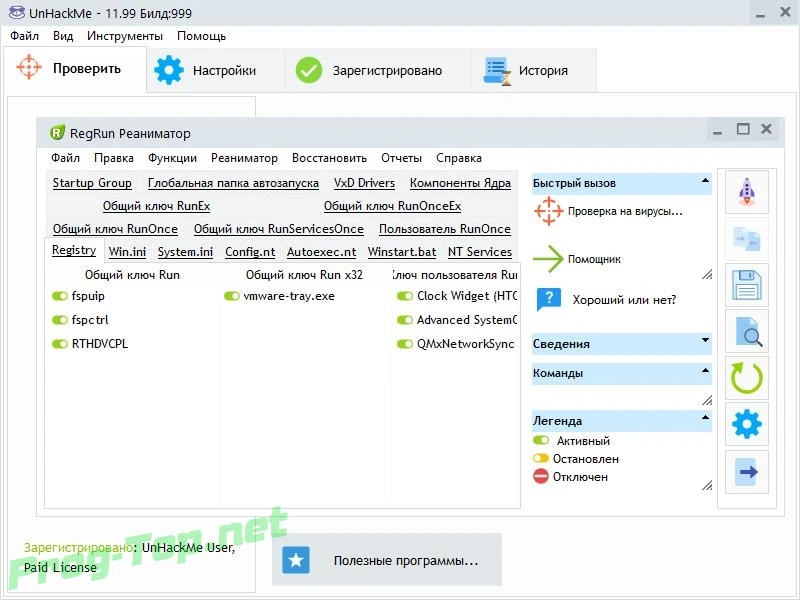Collapse the Быстрый вызов panel arrow
Screen dimensions: 800x600
(705, 180)
